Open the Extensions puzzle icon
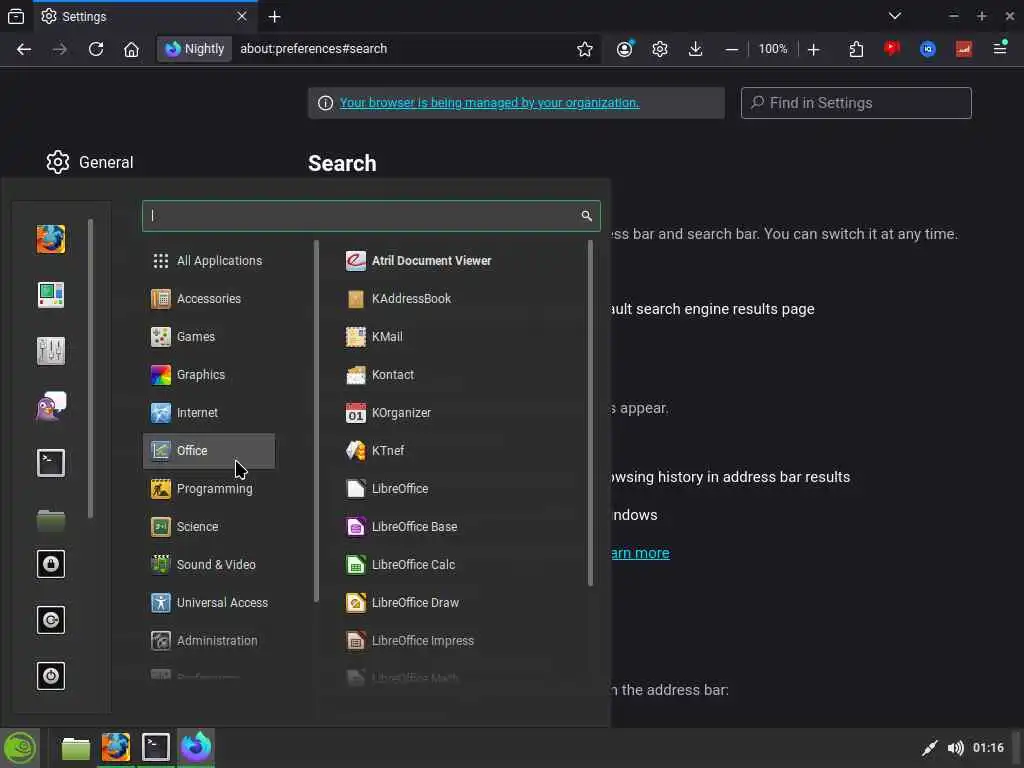Image resolution: width=1024 pixels, height=768 pixels. point(856,49)
